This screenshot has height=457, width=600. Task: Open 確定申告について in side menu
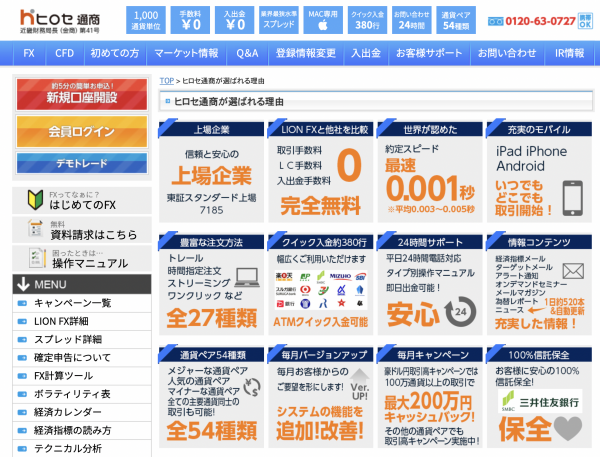(82, 357)
